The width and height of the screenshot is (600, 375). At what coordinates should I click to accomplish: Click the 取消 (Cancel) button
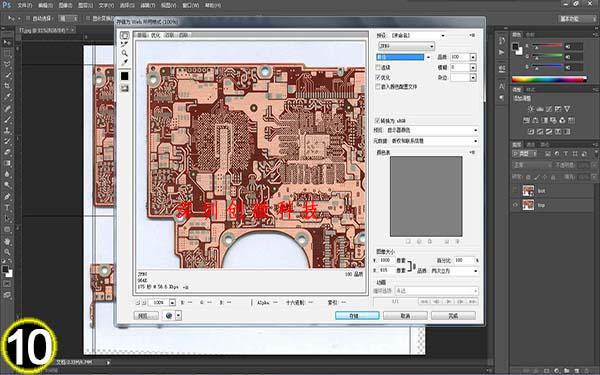coord(405,316)
